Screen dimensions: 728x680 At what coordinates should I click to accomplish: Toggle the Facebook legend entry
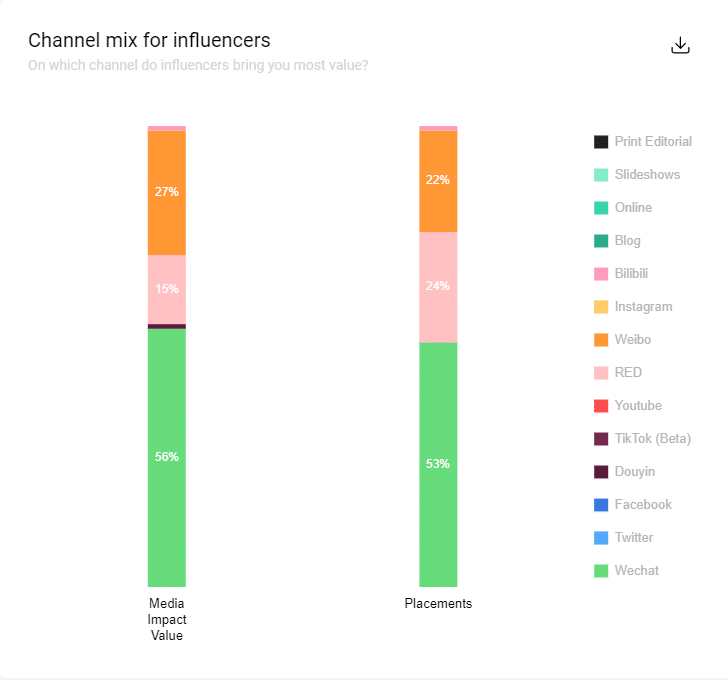click(x=643, y=505)
